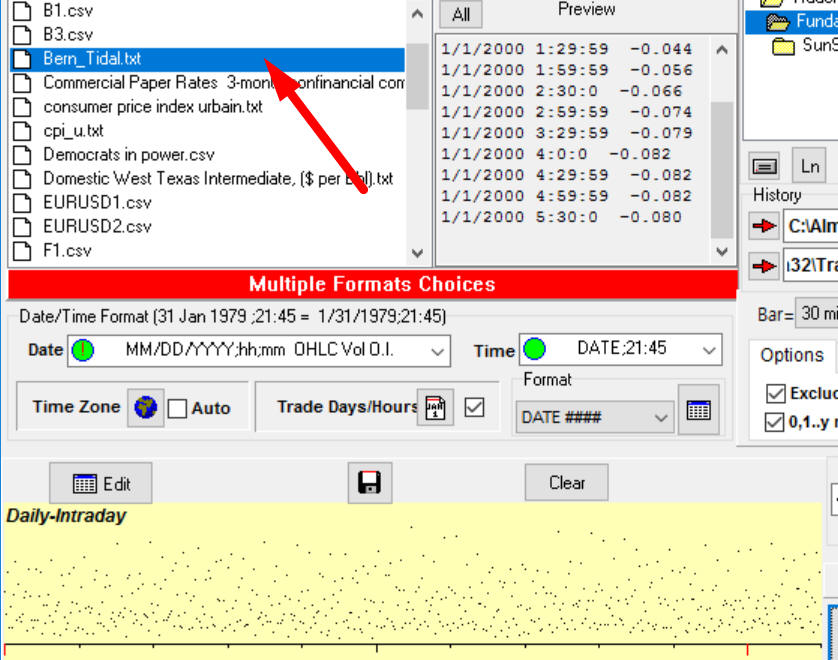Click the Ln button
Viewport: 838px width, 660px height.
(810, 166)
